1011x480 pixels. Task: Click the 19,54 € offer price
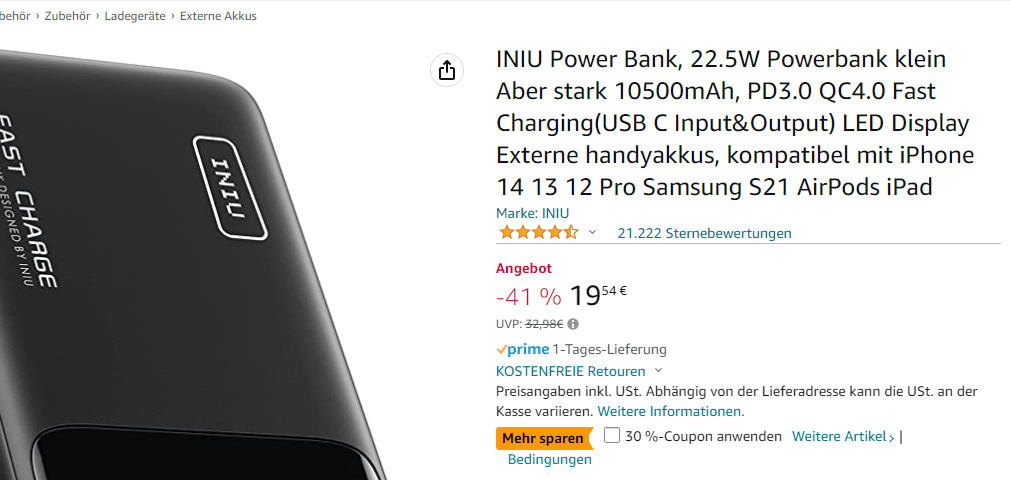pos(598,295)
